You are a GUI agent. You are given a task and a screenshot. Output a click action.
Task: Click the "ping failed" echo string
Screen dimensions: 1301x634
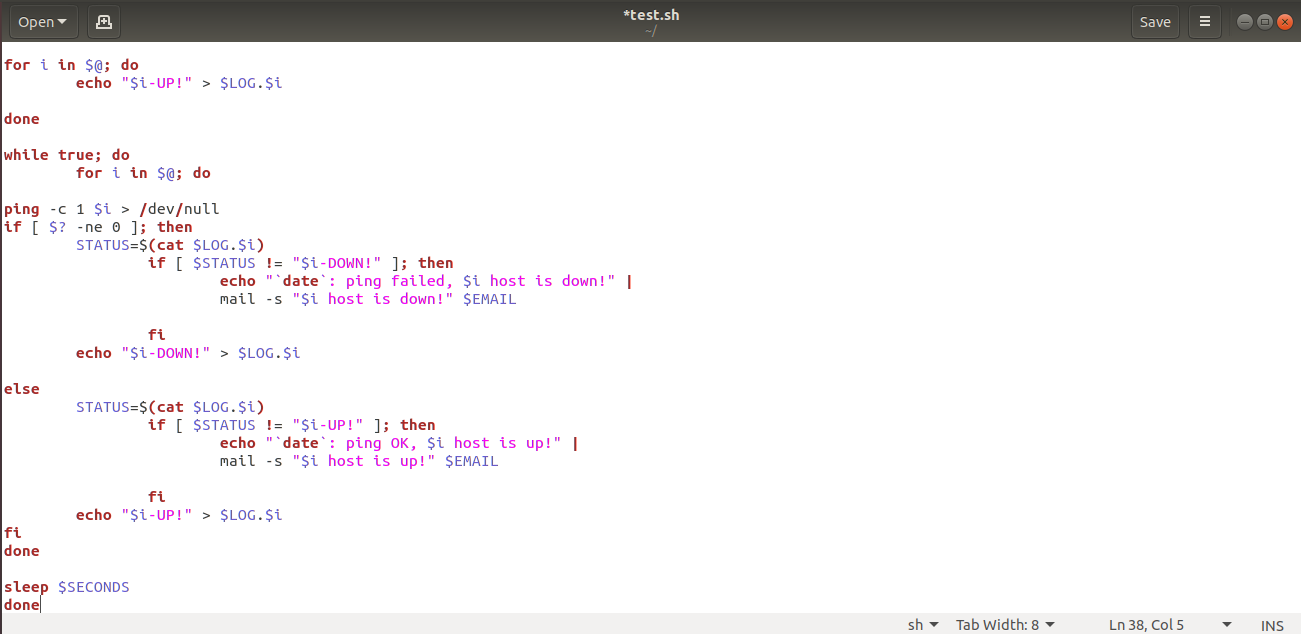point(440,281)
